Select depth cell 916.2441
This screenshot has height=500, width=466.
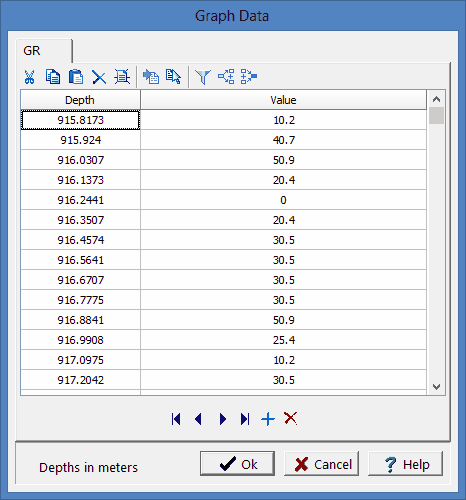point(80,200)
